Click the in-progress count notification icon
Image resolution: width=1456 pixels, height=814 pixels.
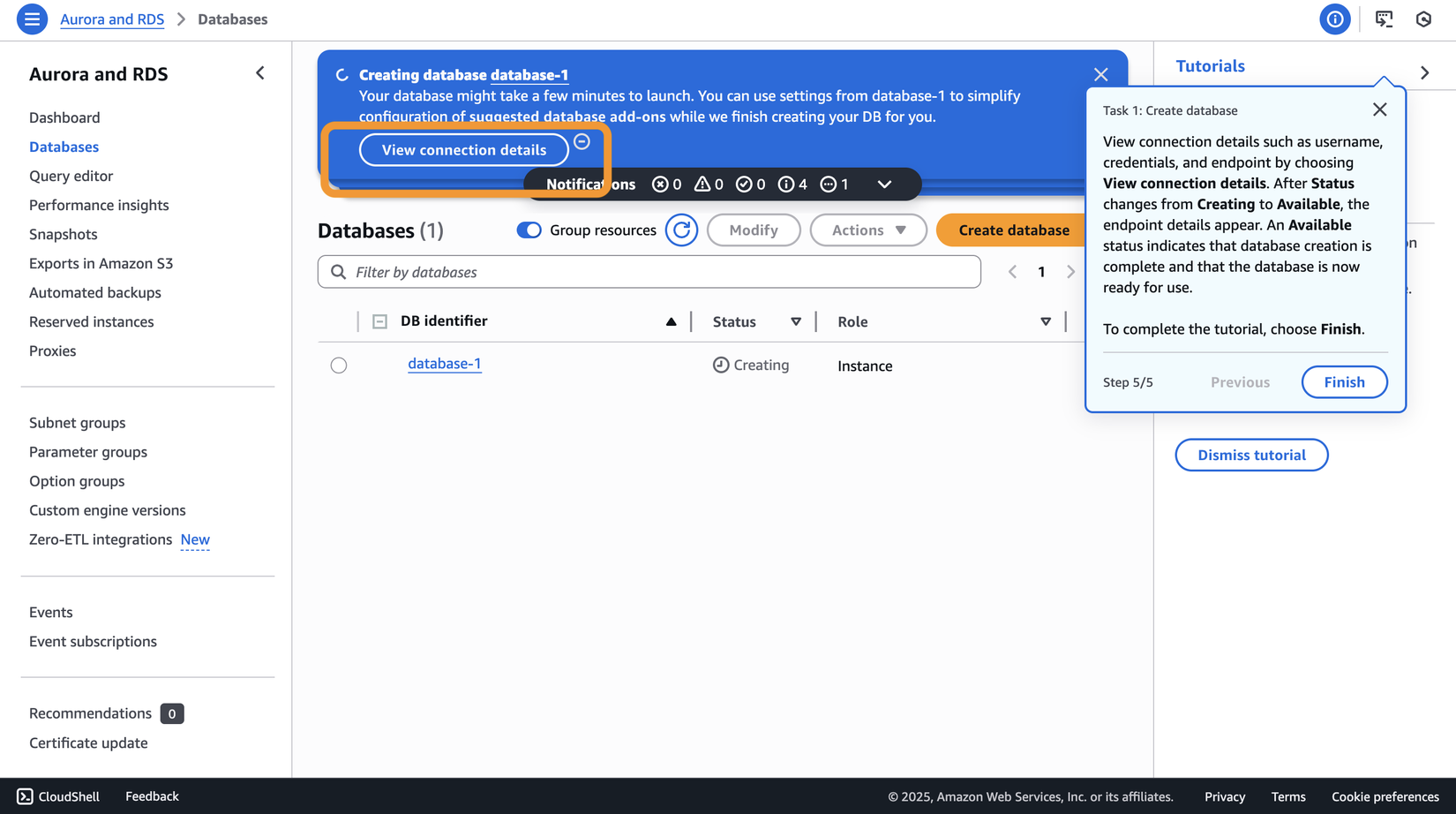[x=828, y=185]
